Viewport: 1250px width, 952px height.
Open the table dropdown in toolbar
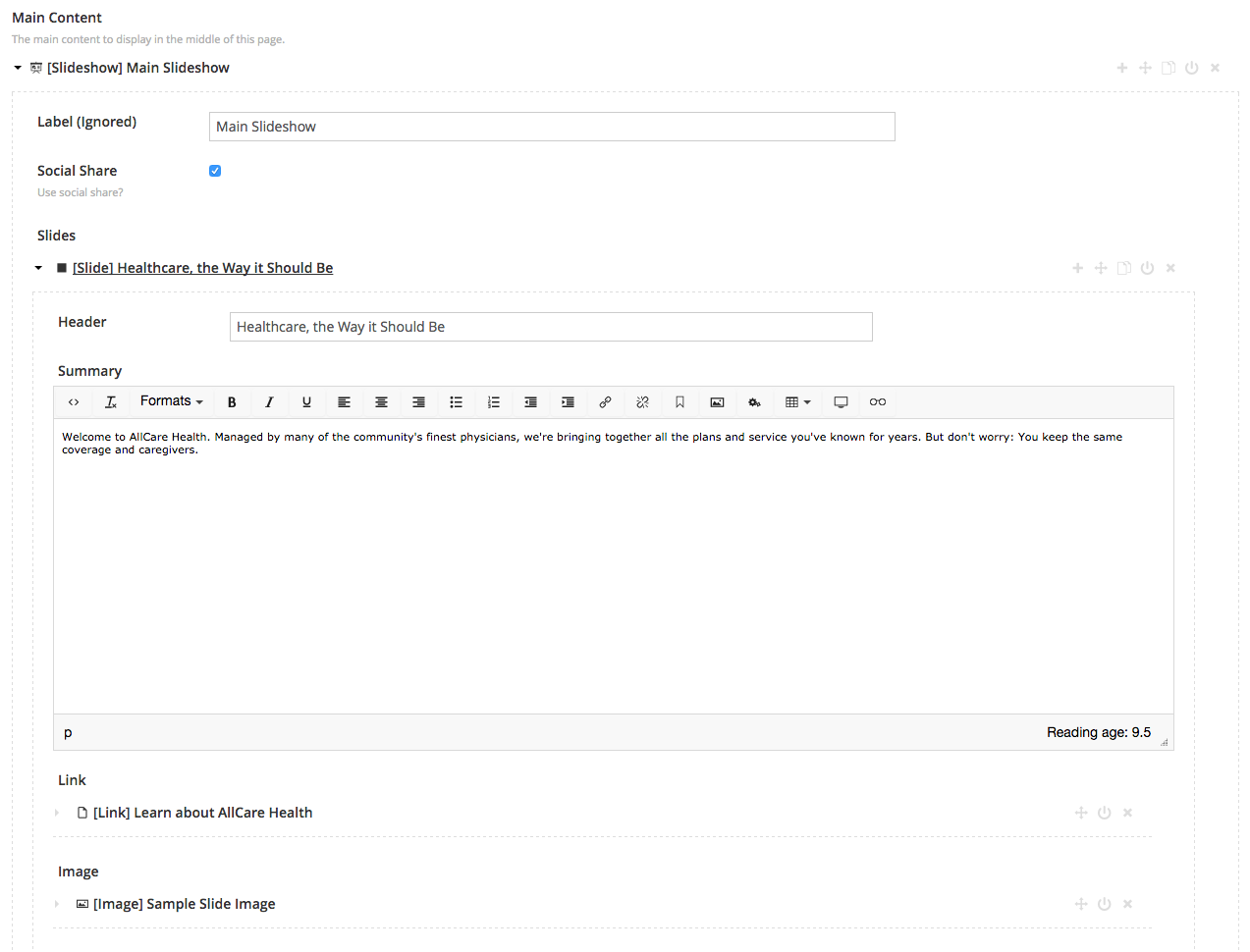[x=797, y=402]
